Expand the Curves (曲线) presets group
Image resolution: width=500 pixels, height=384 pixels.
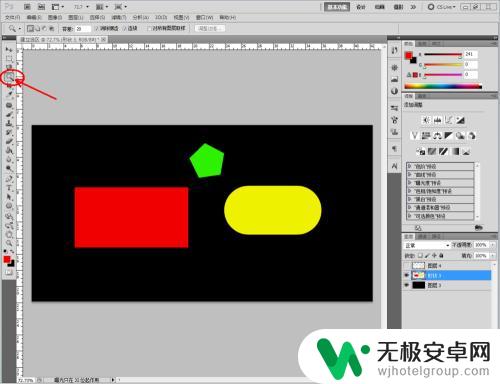[x=410, y=175]
